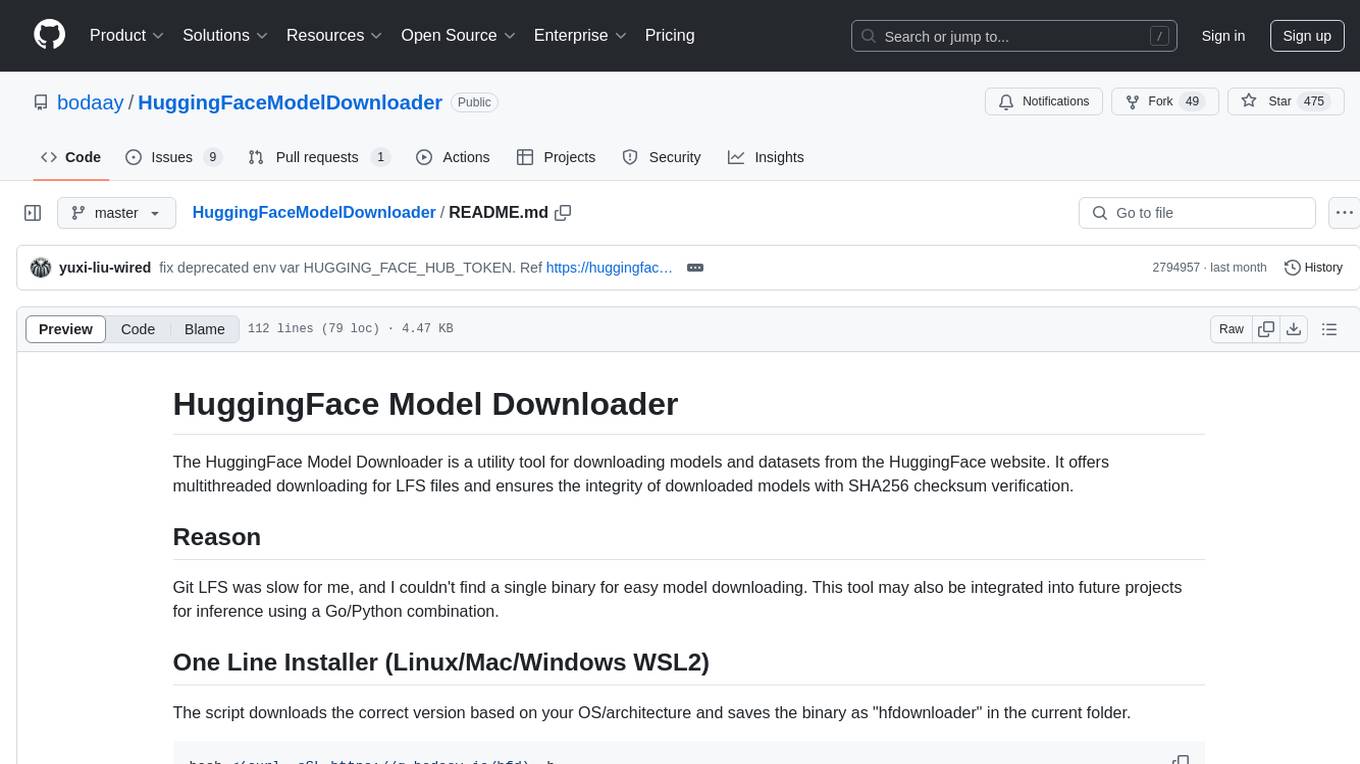Expand the Open Source menu

458,35
